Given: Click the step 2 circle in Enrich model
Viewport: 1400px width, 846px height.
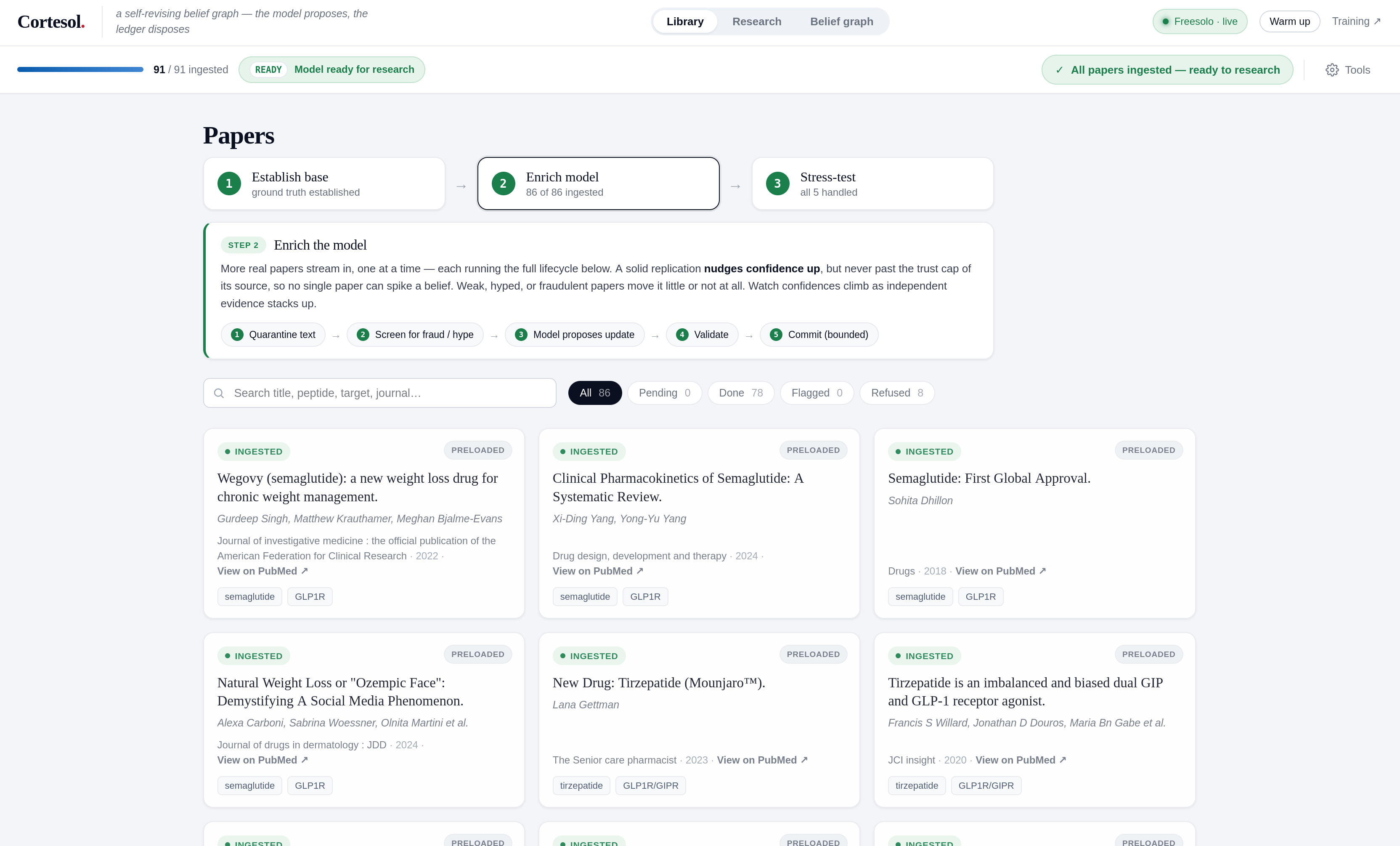Looking at the screenshot, I should (x=503, y=184).
